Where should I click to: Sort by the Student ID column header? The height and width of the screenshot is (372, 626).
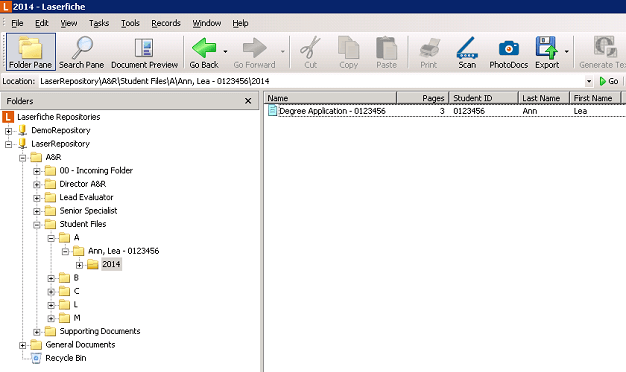pos(483,98)
